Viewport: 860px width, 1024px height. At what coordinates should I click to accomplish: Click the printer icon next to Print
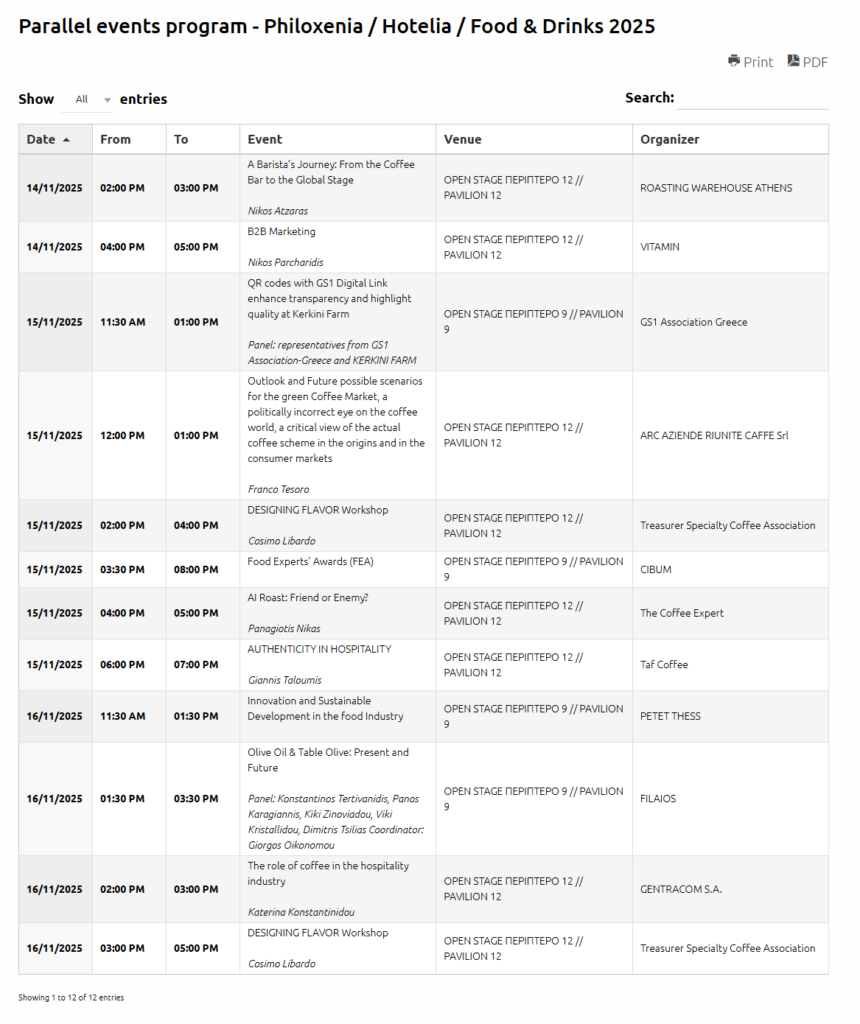click(734, 61)
